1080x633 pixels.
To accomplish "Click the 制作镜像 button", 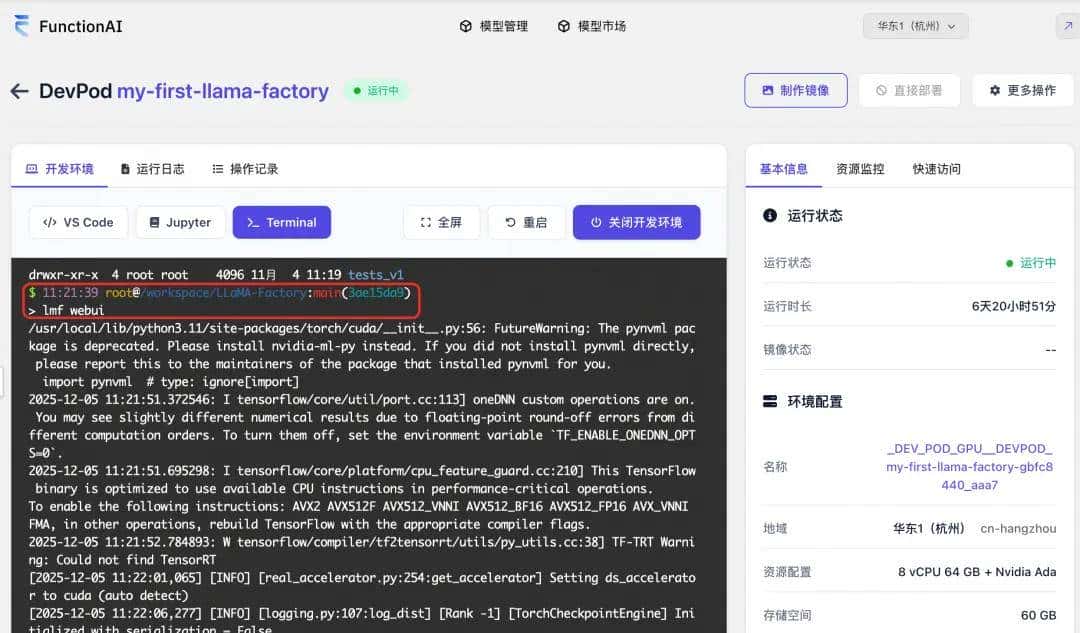I will coord(796,90).
